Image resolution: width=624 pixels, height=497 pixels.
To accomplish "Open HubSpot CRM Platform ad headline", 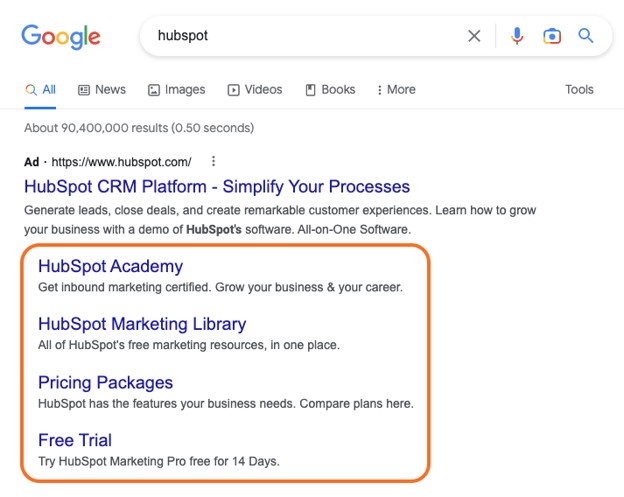I will point(217,187).
